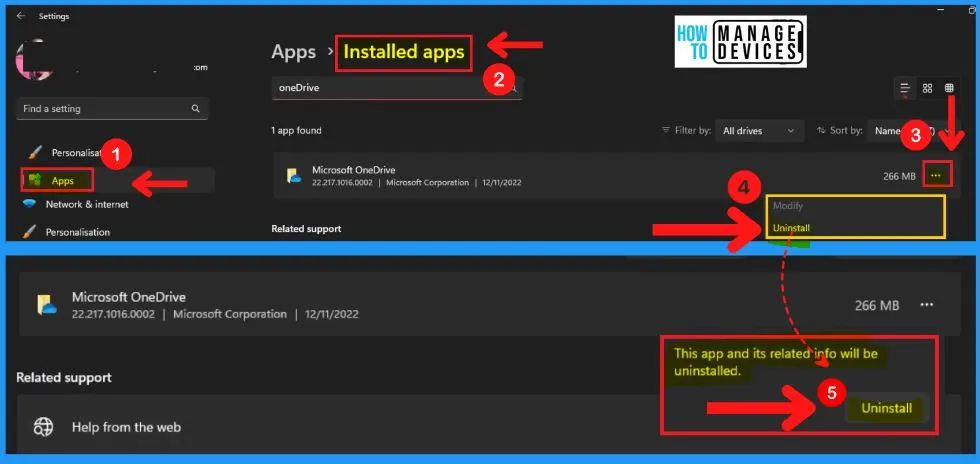Click the Related support heading in lower panel
Screen dimensions: 980x464
[x=64, y=378]
